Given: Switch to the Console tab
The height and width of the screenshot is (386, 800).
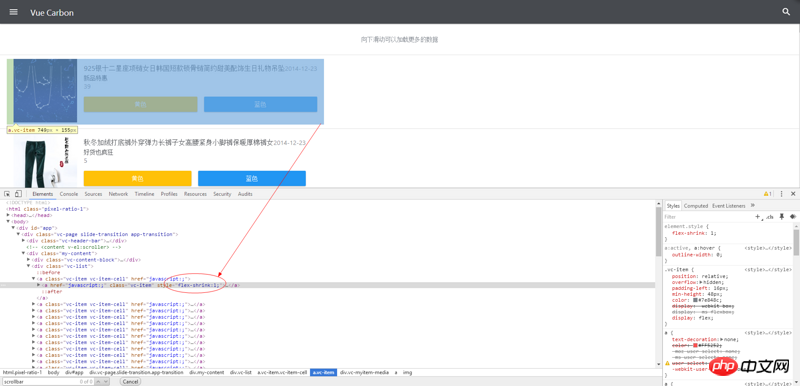Looking at the screenshot, I should [x=69, y=194].
